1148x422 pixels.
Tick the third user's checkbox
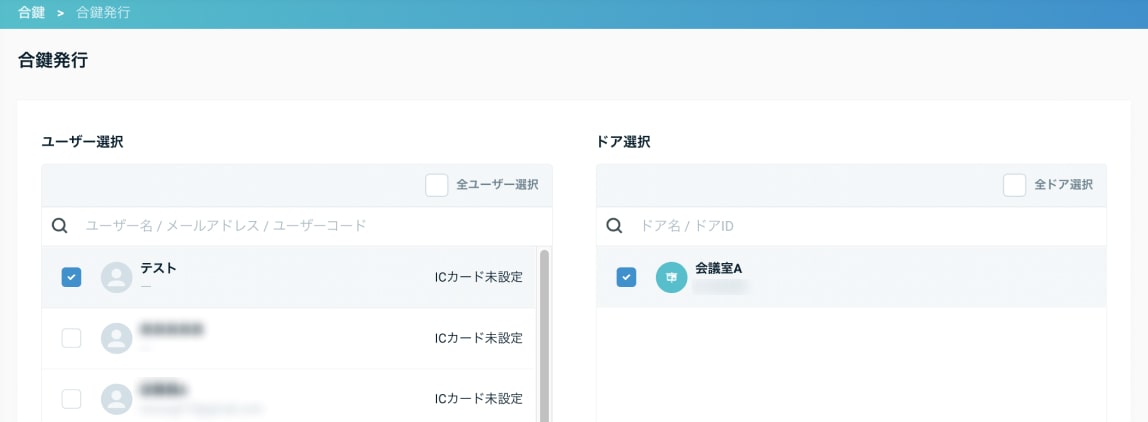(71, 399)
